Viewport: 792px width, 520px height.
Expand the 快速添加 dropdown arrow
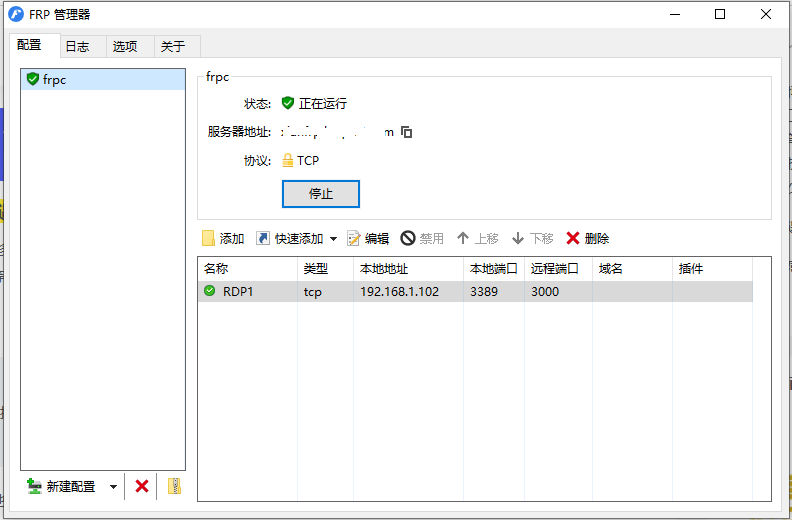[x=333, y=239]
